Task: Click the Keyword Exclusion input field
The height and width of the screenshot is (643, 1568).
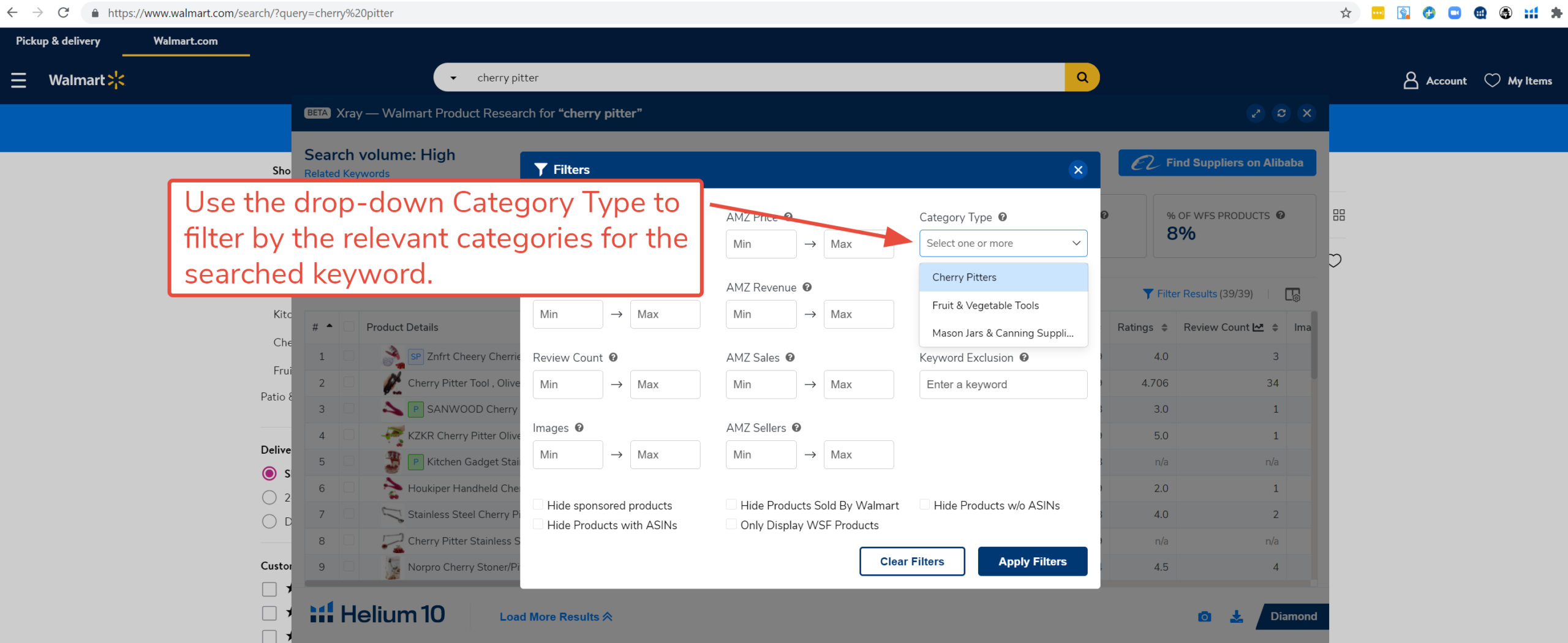Action: coord(1003,384)
